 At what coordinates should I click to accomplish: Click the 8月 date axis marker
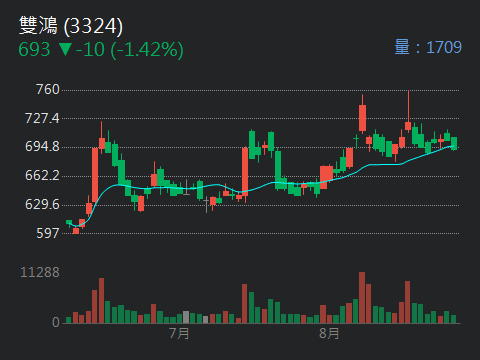point(329,333)
